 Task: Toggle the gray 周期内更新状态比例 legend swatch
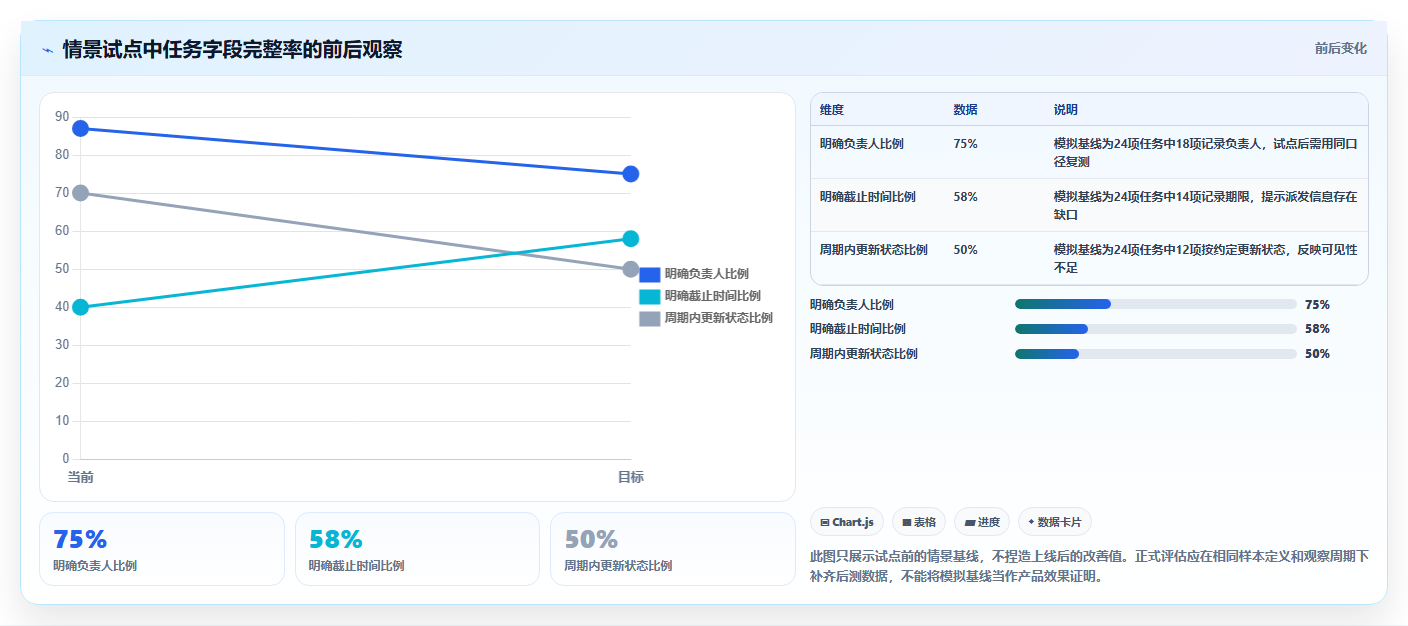pyautogui.click(x=650, y=318)
